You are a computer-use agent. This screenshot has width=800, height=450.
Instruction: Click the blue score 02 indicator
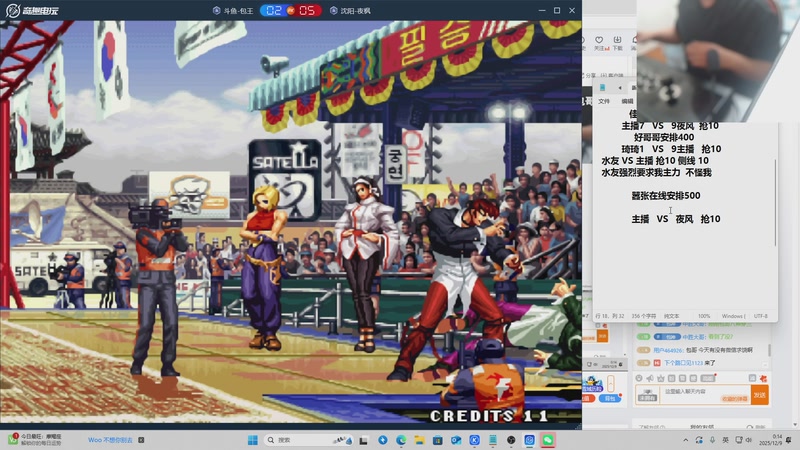click(273, 11)
